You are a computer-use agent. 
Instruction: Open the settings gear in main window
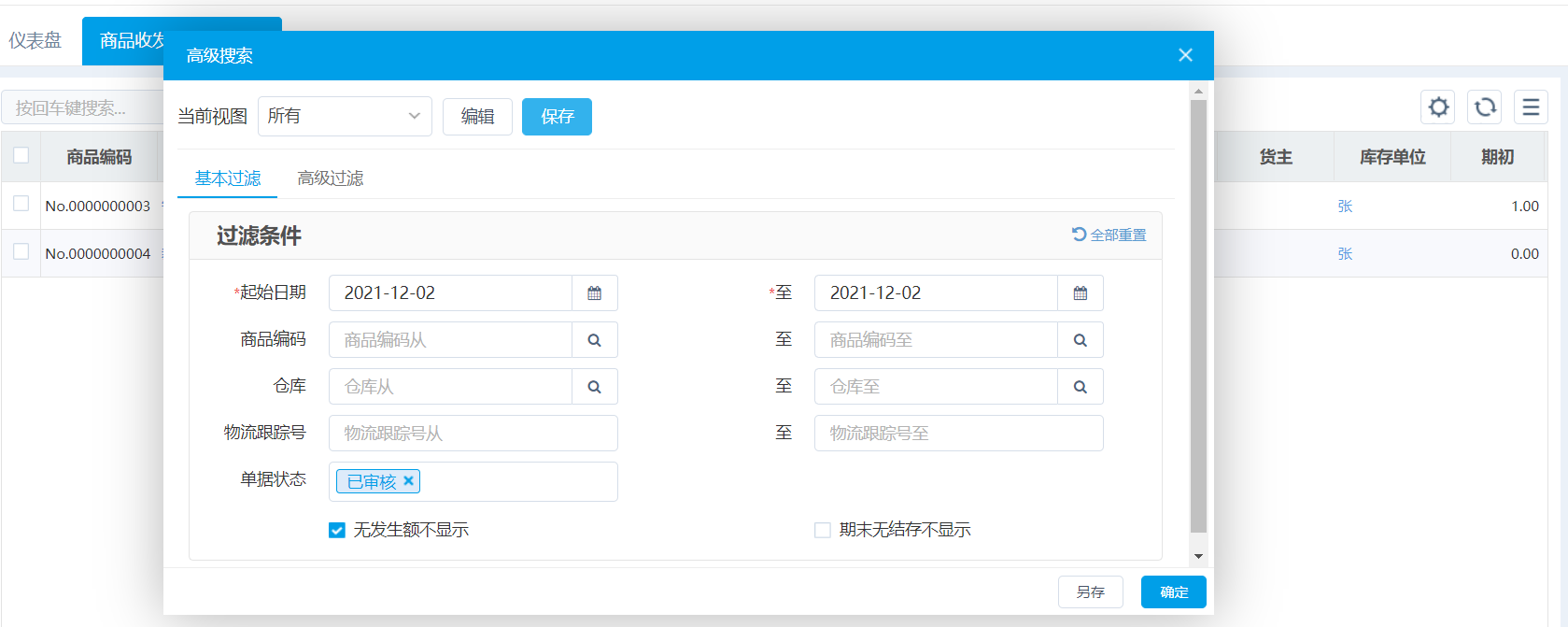(x=1438, y=107)
